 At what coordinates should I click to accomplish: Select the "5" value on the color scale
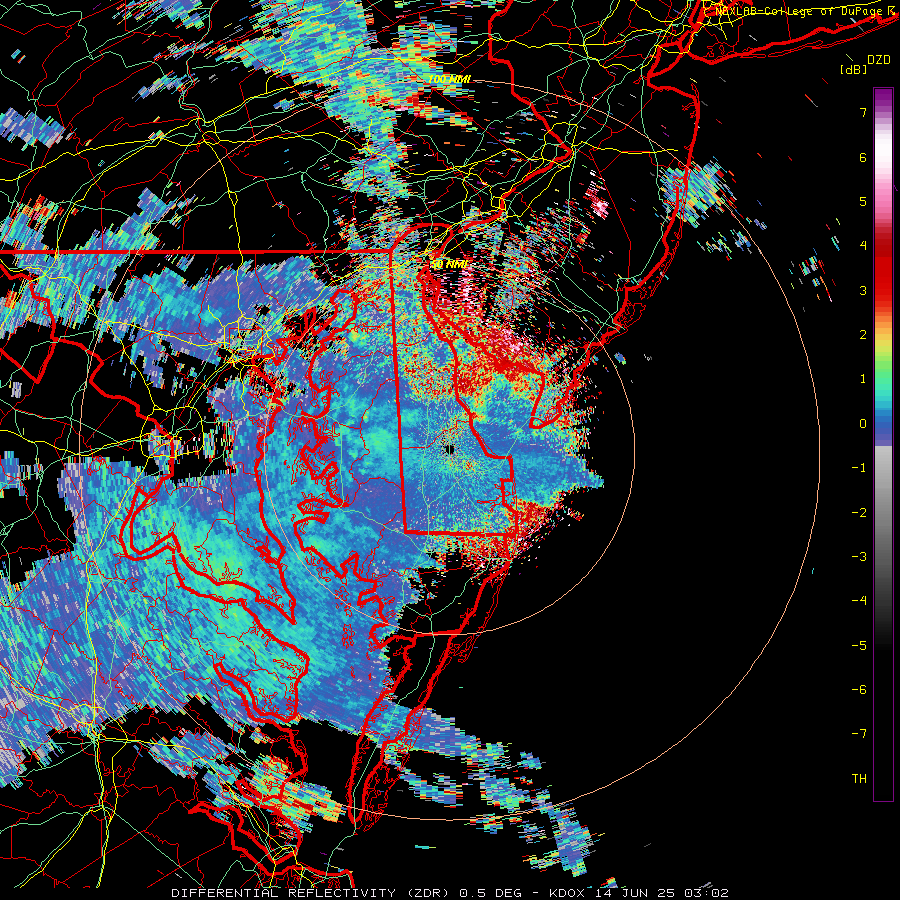tap(863, 201)
